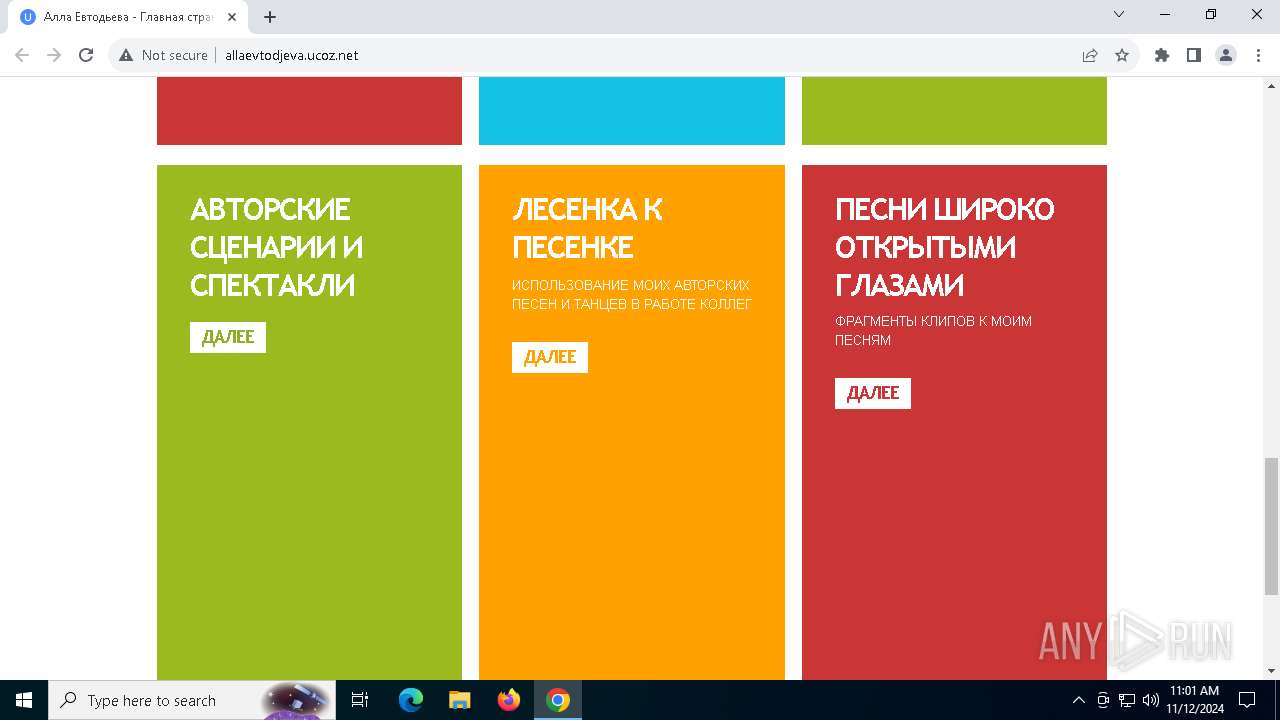The height and width of the screenshot is (720, 1280).
Task: Open Task View on taskbar
Action: coord(360,700)
